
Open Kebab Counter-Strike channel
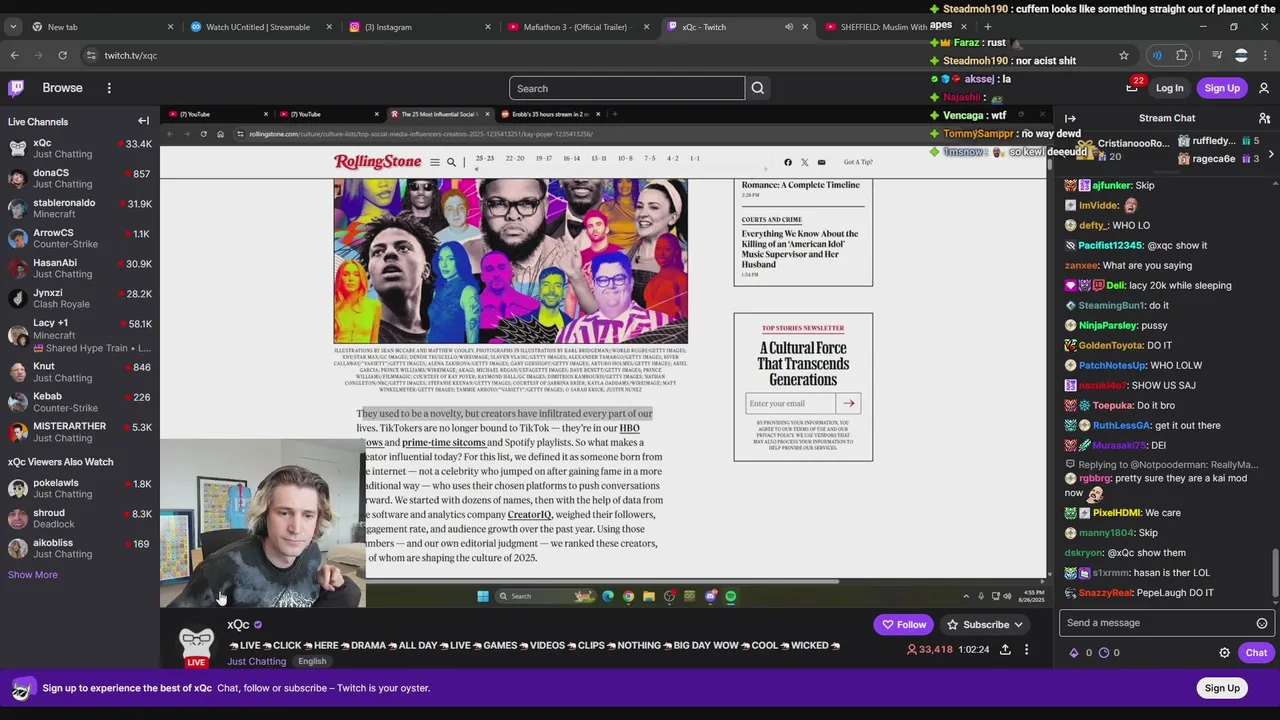[x=80, y=402]
